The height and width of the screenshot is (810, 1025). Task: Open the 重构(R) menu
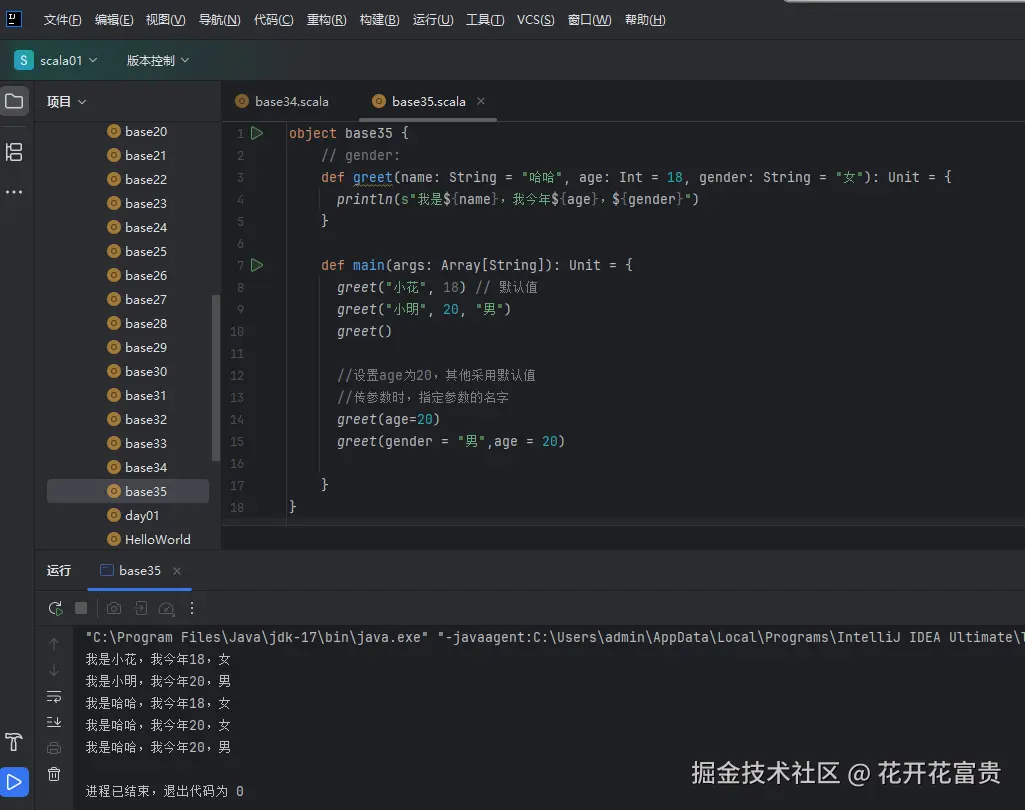pyautogui.click(x=327, y=20)
